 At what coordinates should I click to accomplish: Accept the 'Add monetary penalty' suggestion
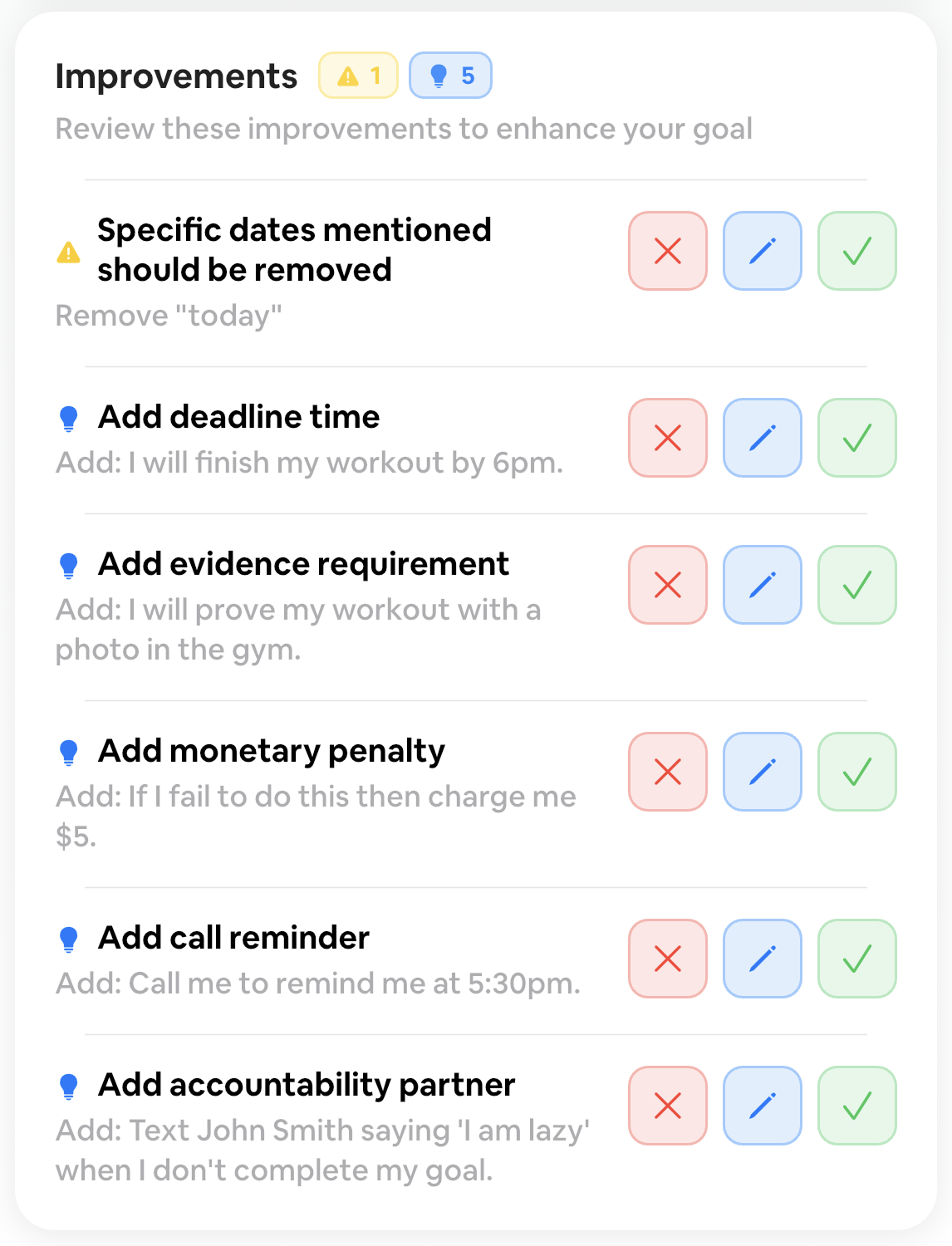click(x=857, y=772)
